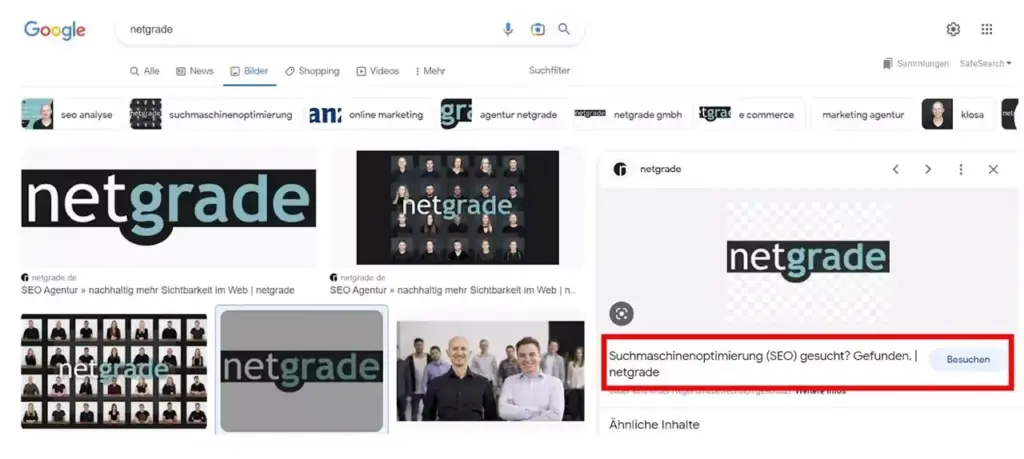Click the Lens icon on preview image

pos(622,314)
